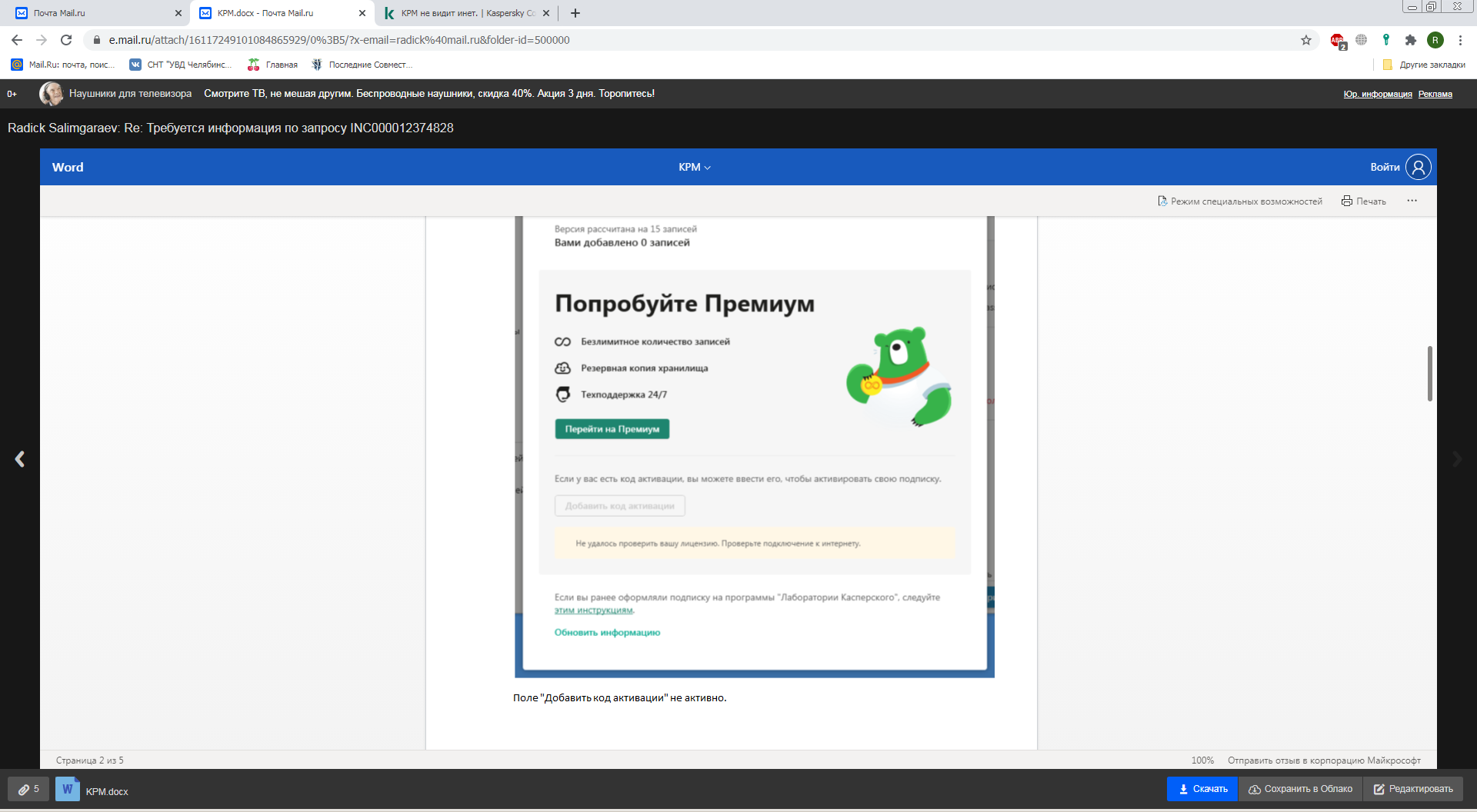Image resolution: width=1477 pixels, height=812 pixels.
Task: Open the Chrome three-dot menu
Action: [x=1460, y=40]
